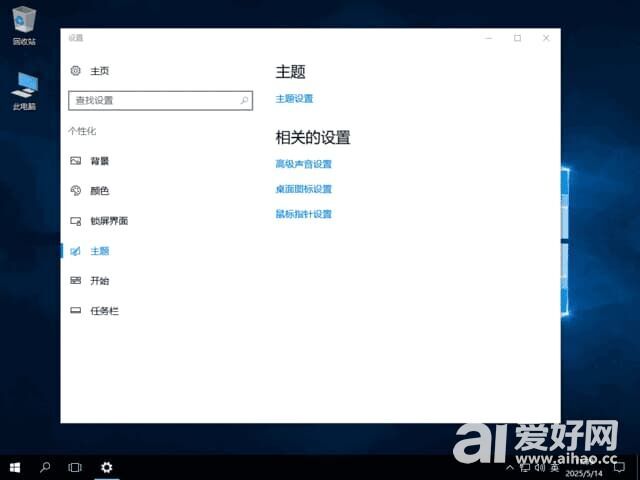Maximize the 设置 window
The width and height of the screenshot is (640, 480).
517,38
